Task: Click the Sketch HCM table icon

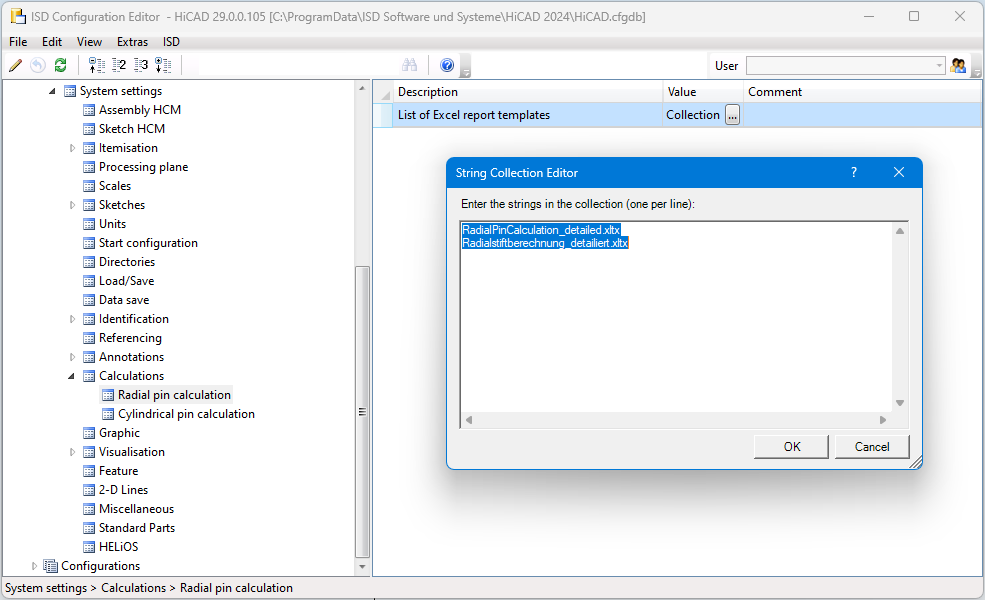Action: point(89,129)
